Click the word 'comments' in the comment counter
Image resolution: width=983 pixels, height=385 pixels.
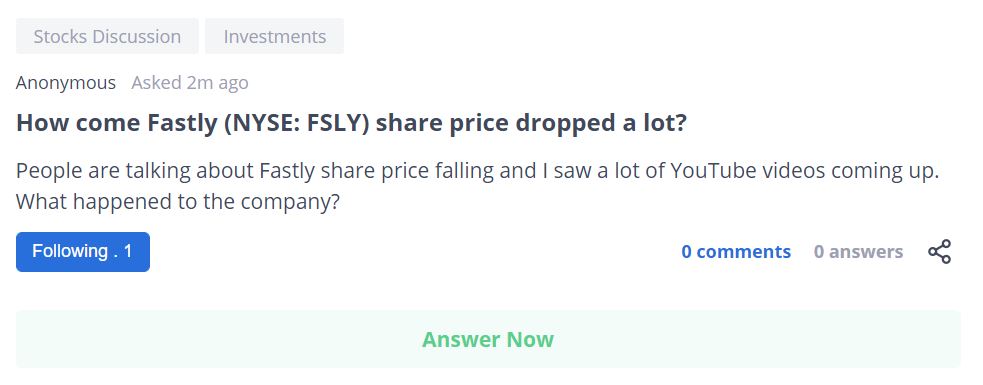(744, 251)
